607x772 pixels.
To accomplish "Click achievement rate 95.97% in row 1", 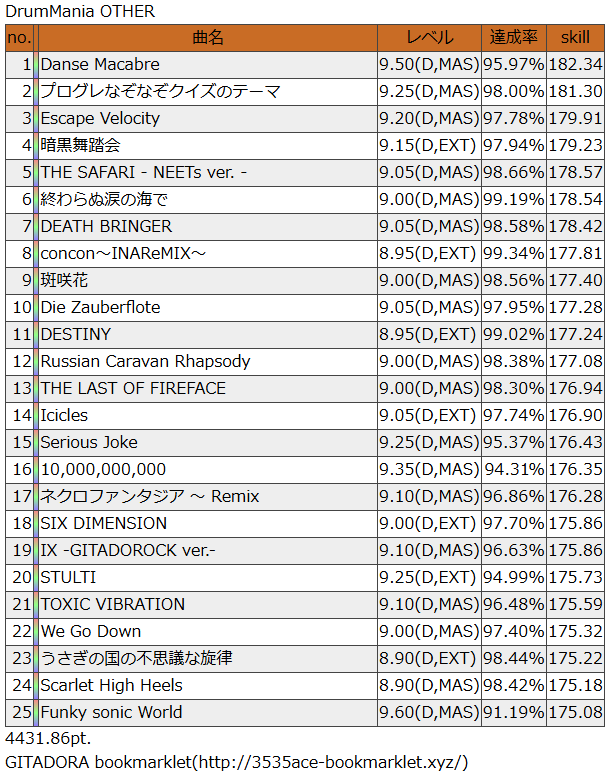I will coord(513,64).
